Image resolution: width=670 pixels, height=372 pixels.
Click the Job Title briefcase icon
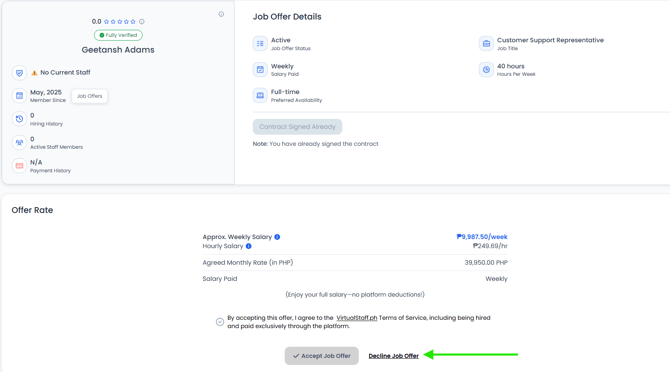point(486,44)
